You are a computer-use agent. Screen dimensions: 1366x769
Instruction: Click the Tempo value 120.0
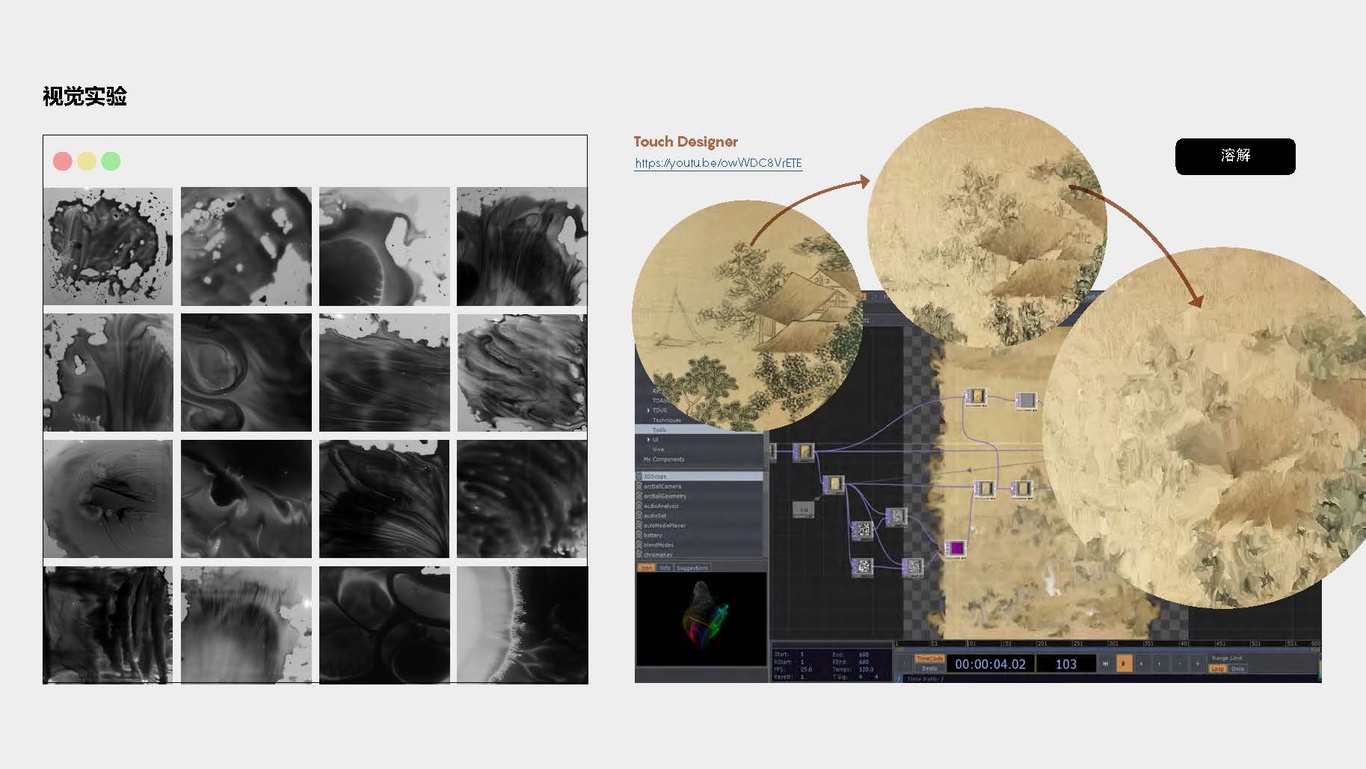(x=866, y=669)
